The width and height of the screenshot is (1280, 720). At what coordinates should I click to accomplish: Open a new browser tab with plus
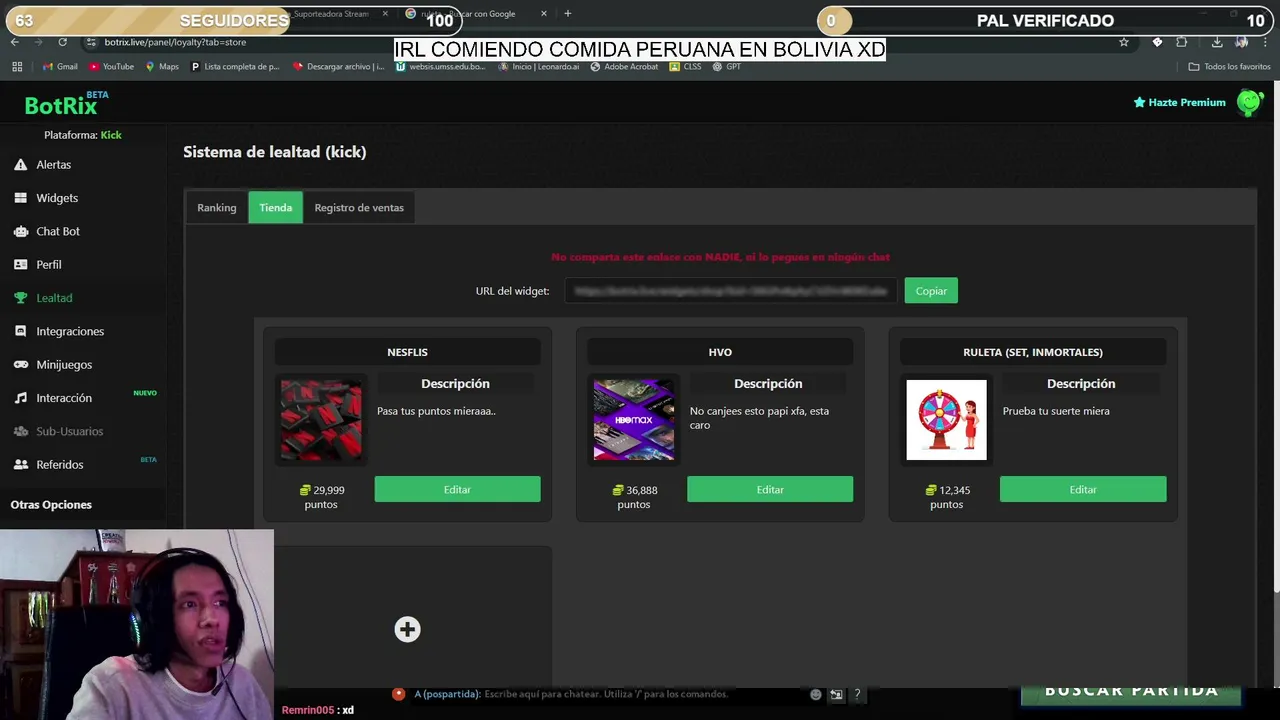tap(568, 14)
